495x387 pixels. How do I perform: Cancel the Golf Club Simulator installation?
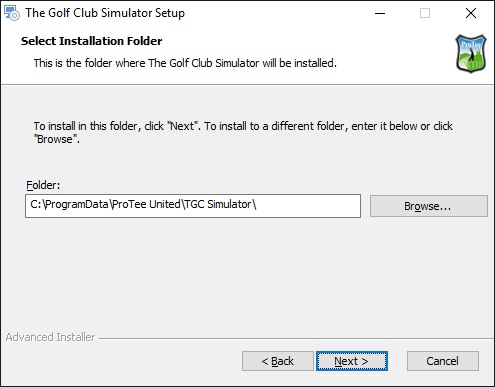[443, 361]
